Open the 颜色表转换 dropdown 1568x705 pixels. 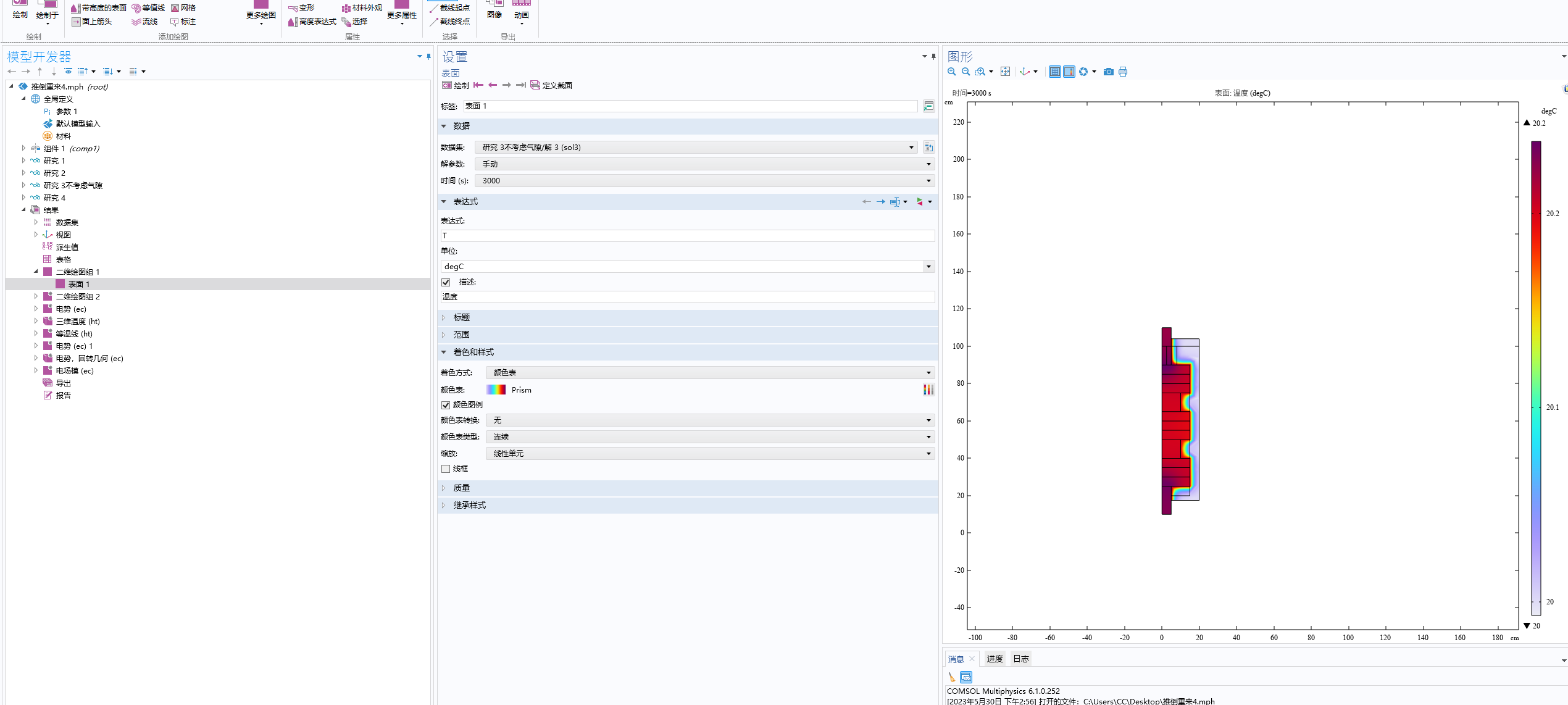pos(711,420)
